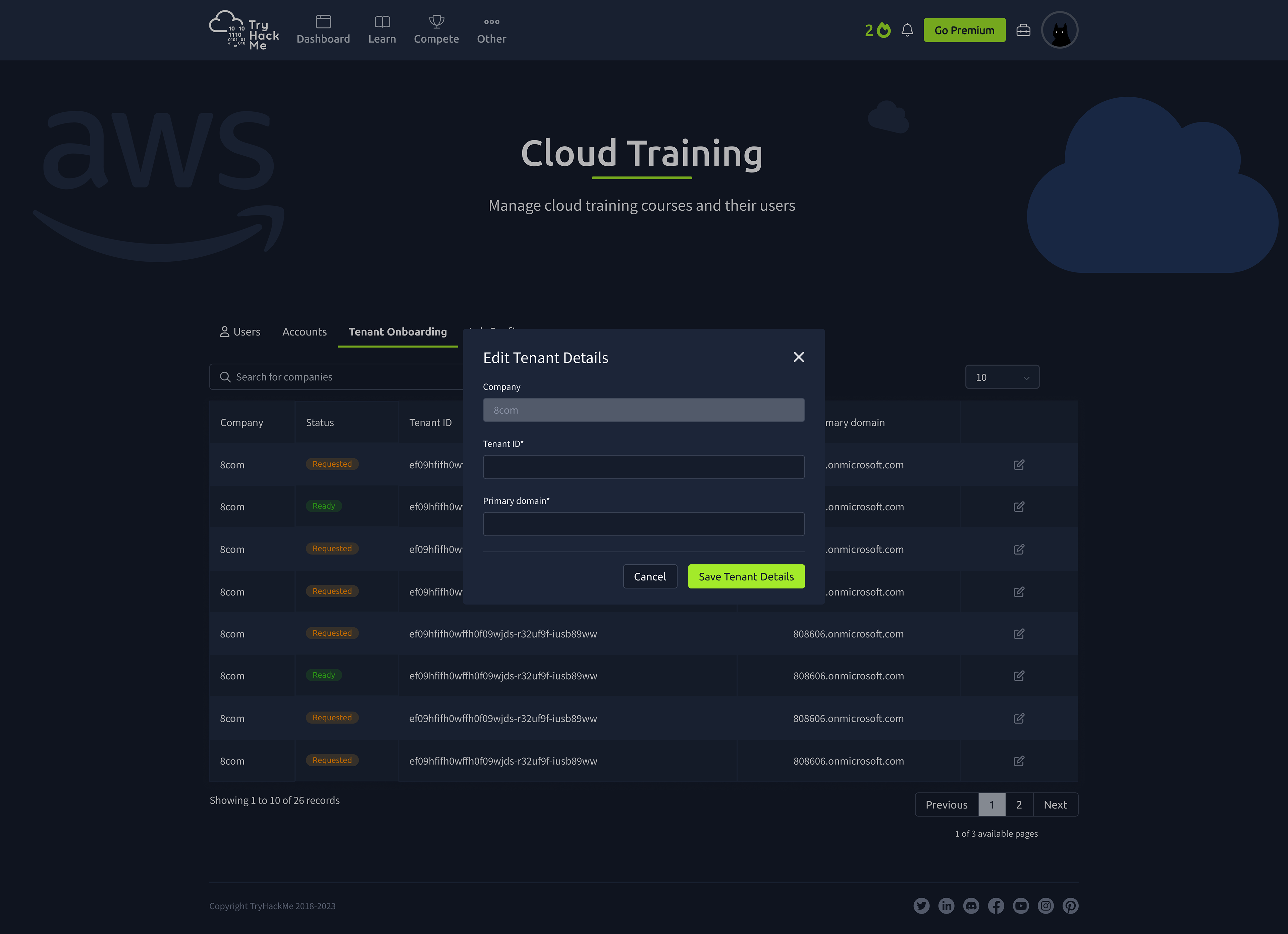Edit the last visible tenant row

(1019, 761)
